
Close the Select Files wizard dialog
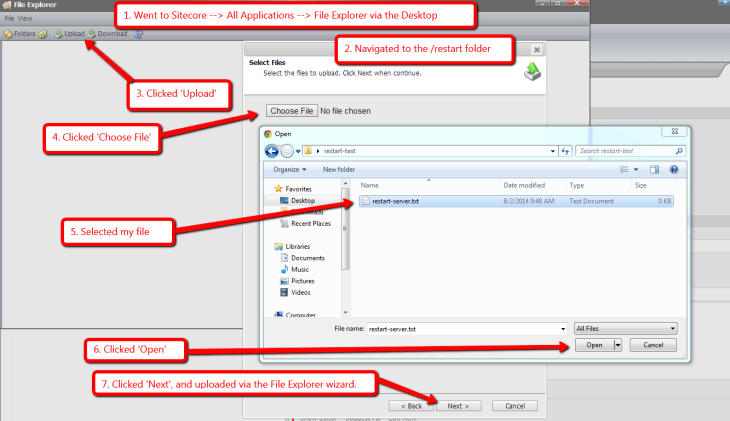pyautogui.click(x=537, y=49)
